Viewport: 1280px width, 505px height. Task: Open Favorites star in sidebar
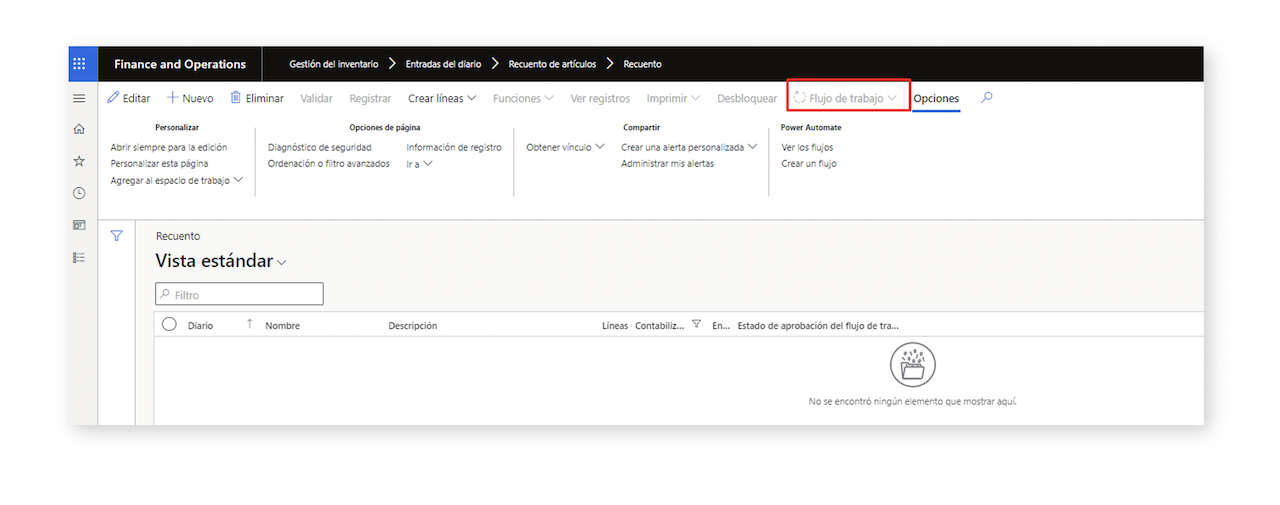coord(79,161)
